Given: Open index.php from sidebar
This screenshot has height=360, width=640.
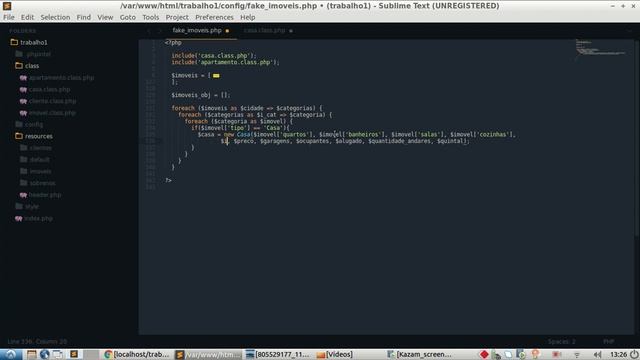Looking at the screenshot, I should coord(38,218).
